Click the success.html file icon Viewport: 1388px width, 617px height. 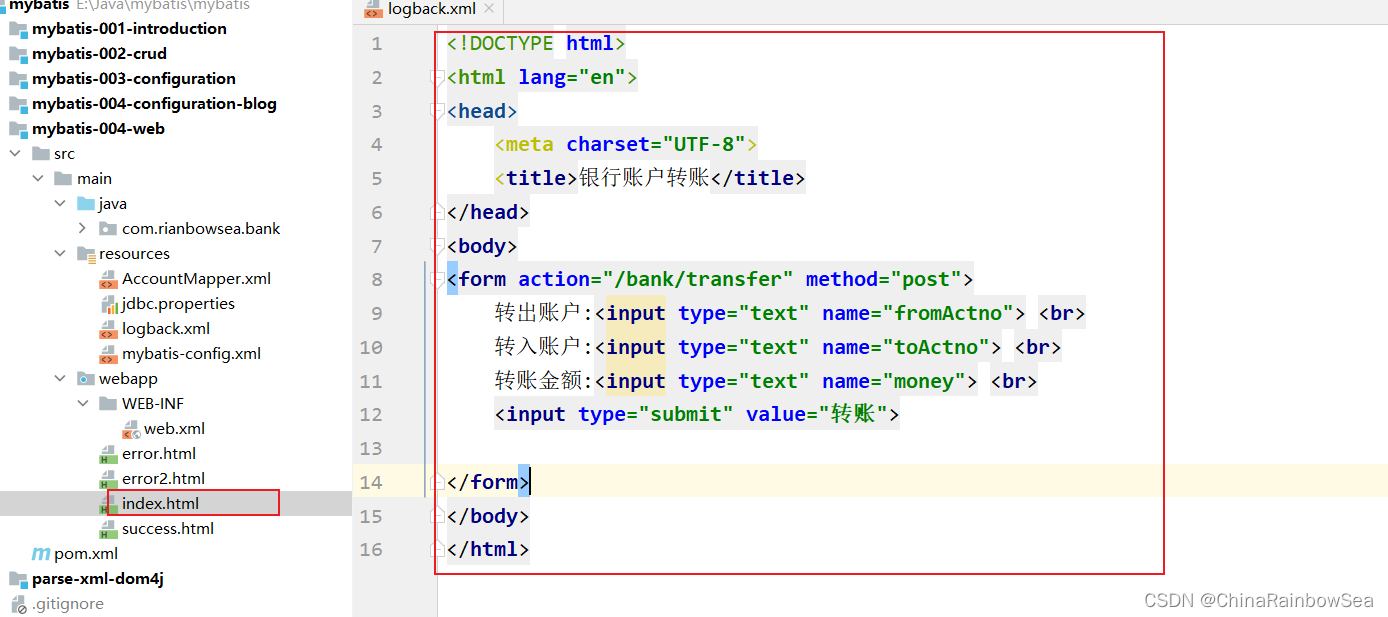click(108, 529)
